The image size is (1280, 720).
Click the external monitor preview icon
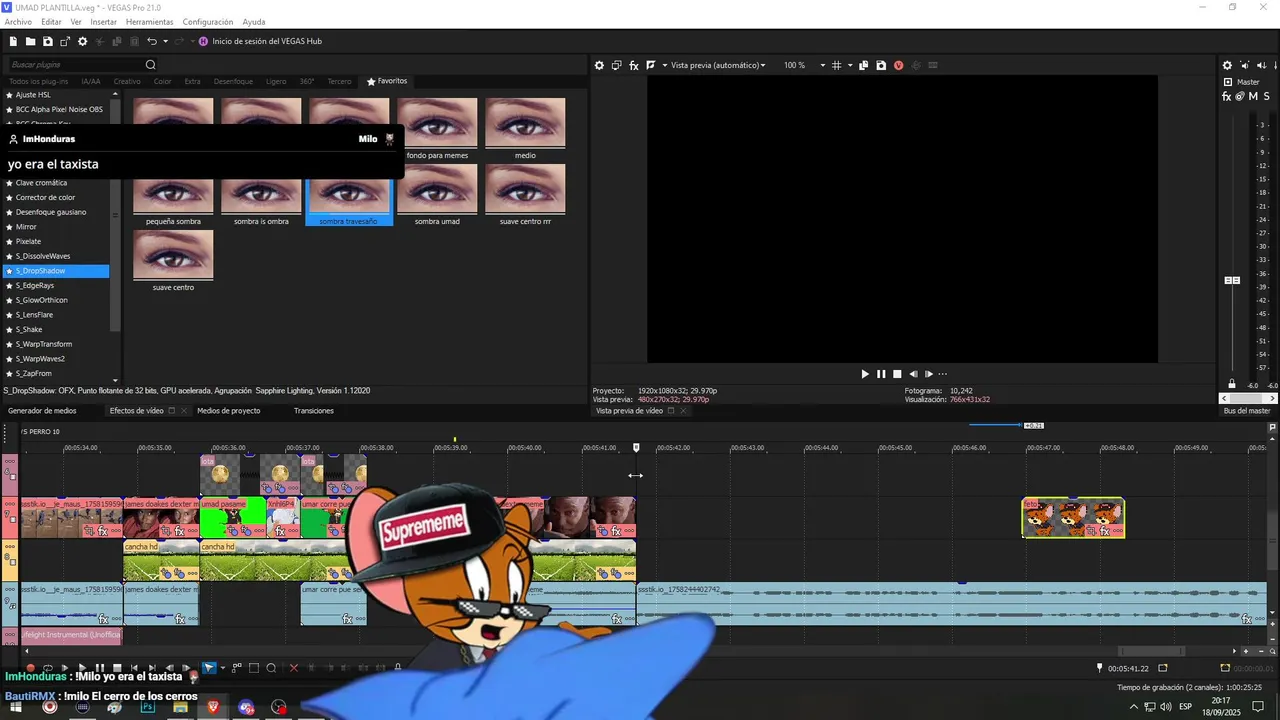click(x=617, y=65)
